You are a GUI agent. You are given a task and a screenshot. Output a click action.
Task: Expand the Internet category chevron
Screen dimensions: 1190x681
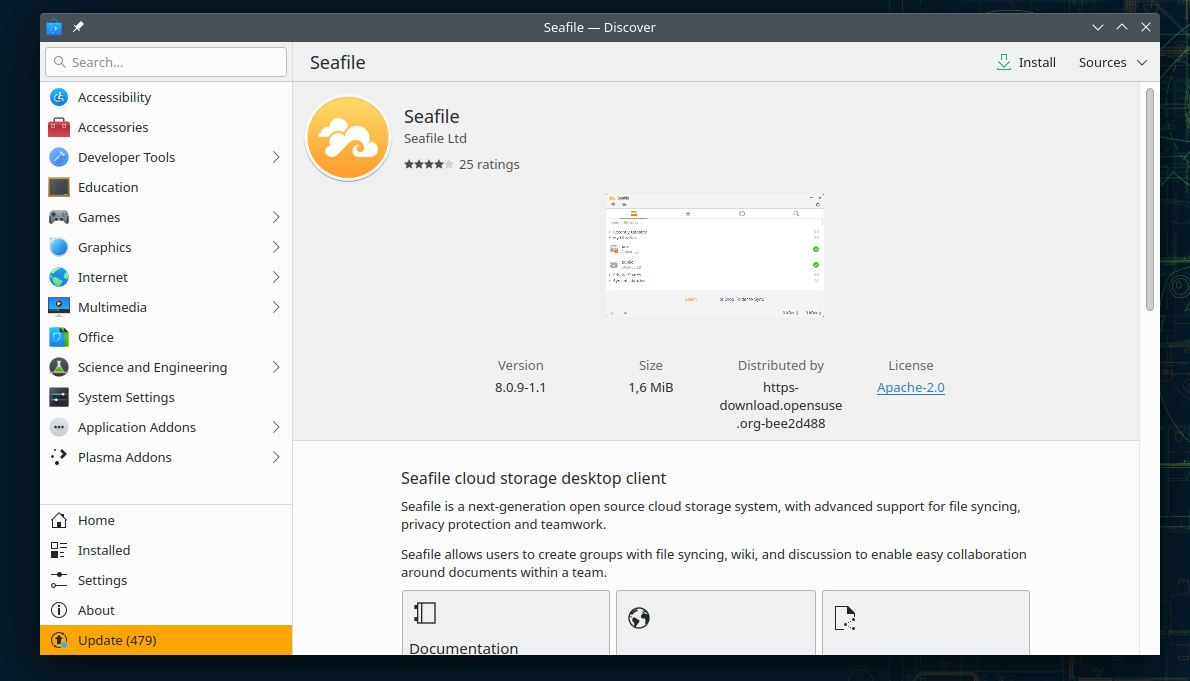(x=276, y=277)
